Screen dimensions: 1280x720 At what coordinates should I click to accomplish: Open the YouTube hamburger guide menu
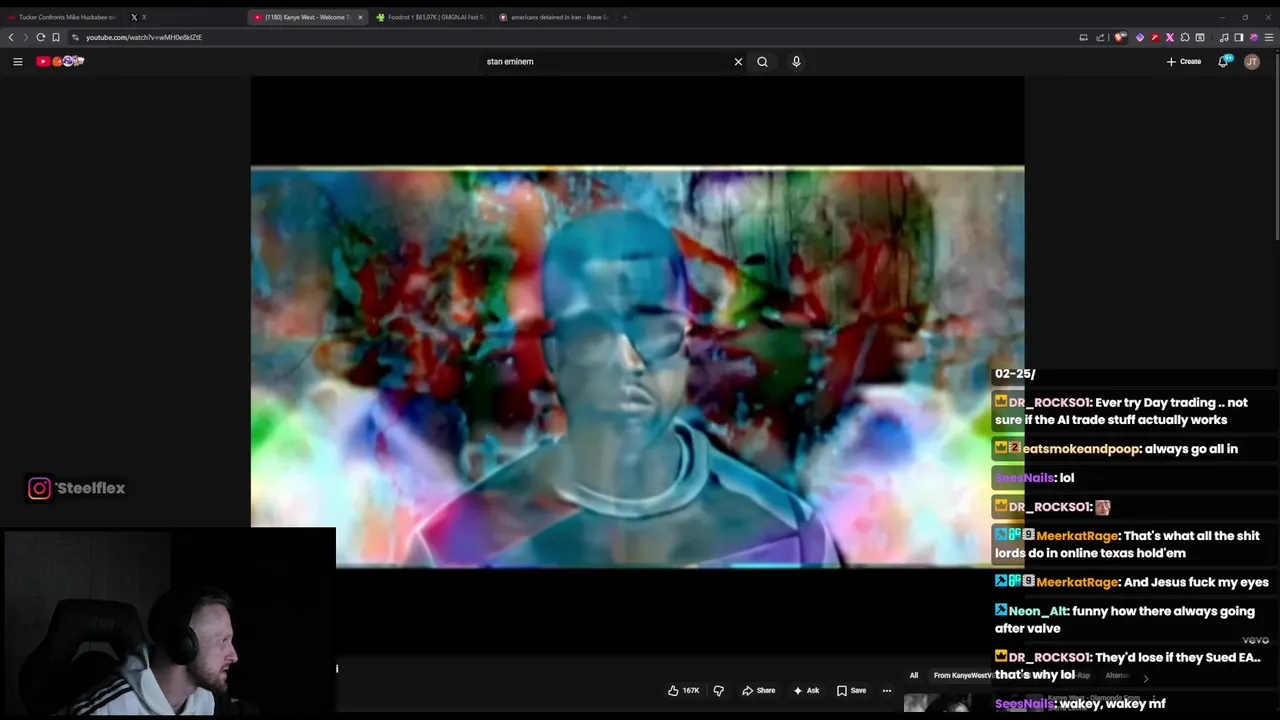pos(17,61)
